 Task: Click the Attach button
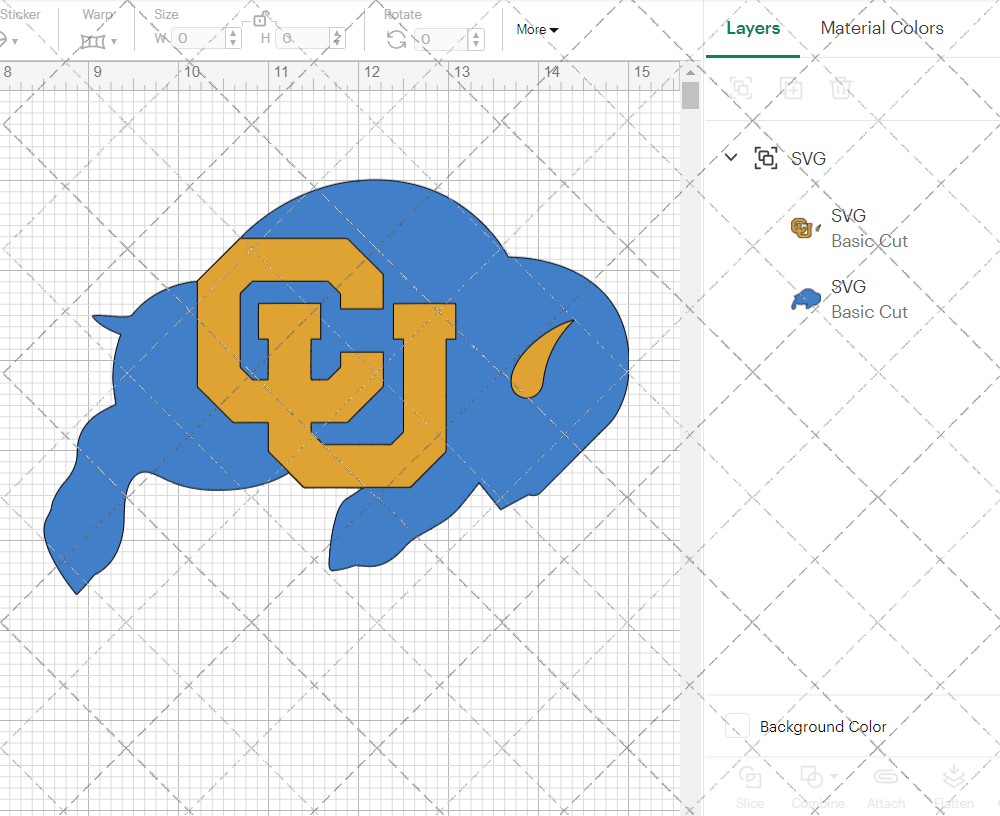(x=885, y=787)
